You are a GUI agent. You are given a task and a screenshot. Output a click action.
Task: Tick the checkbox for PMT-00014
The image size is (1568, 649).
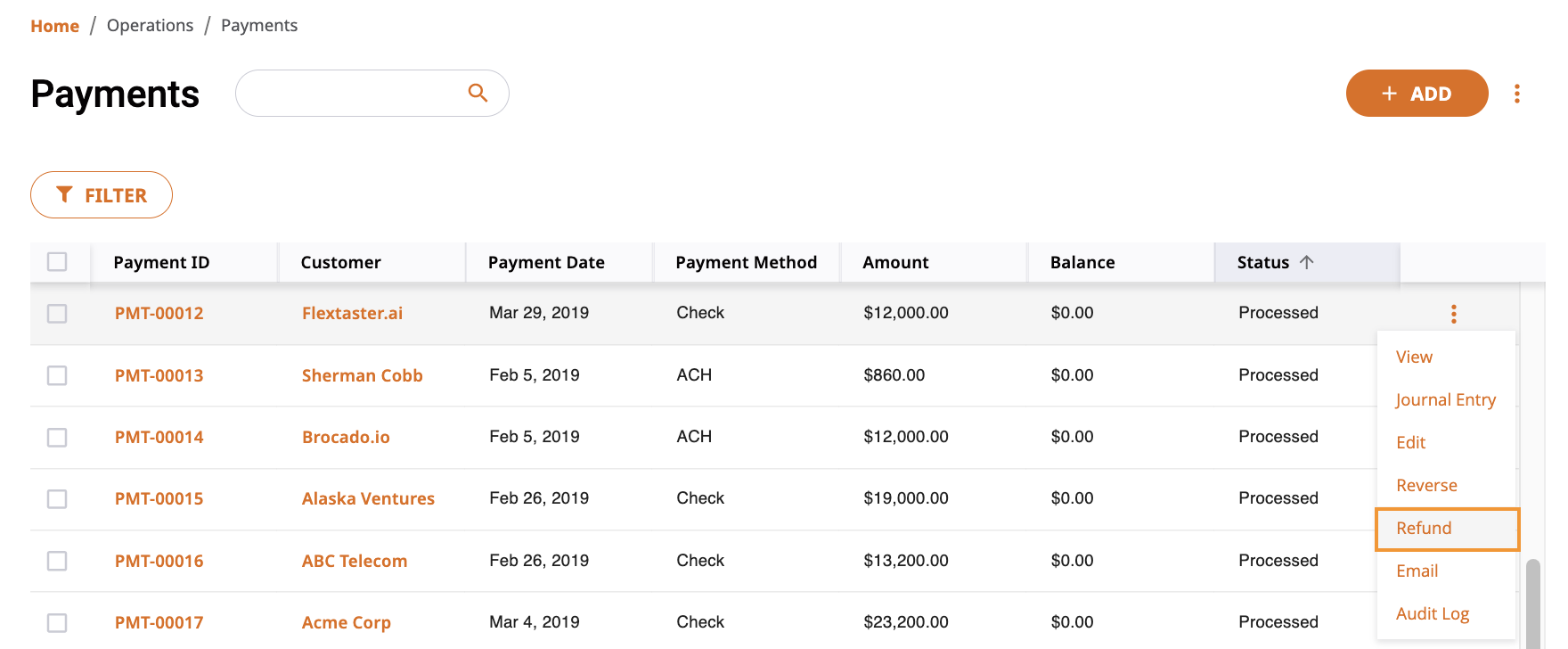coord(57,437)
